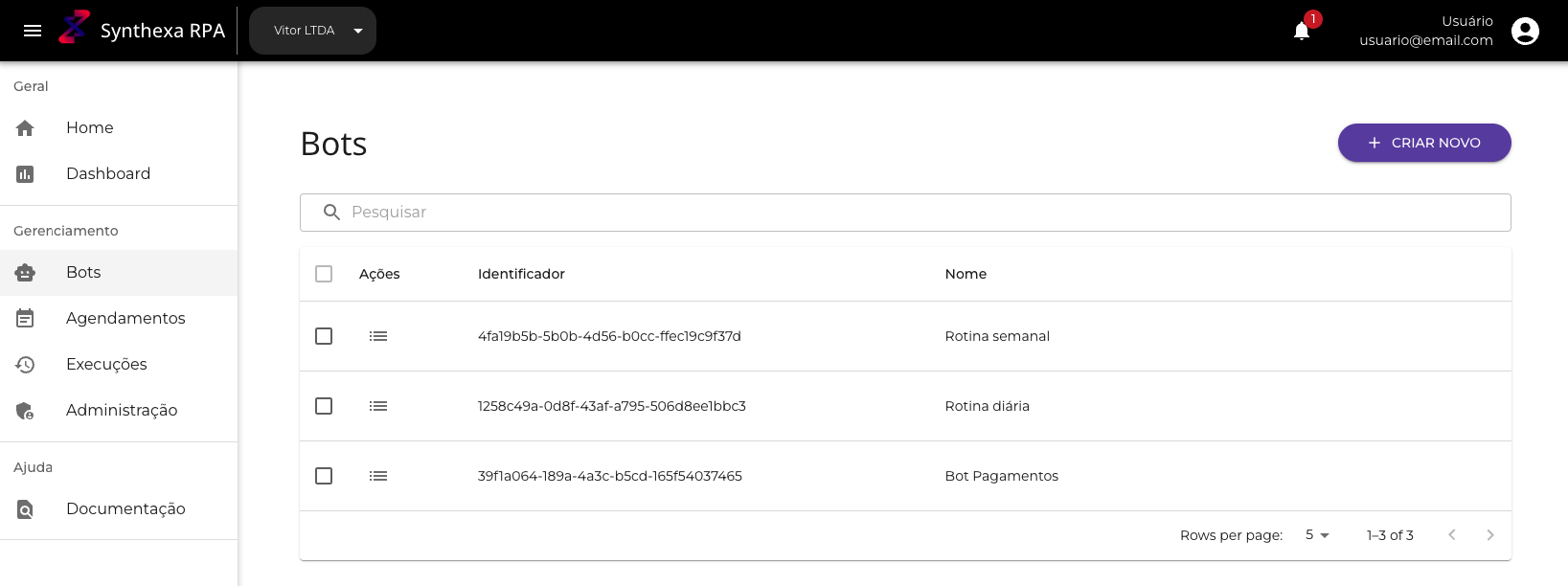Image resolution: width=1568 pixels, height=586 pixels.
Task: Open actions list for Bot Pagamentos
Action: pos(378,476)
